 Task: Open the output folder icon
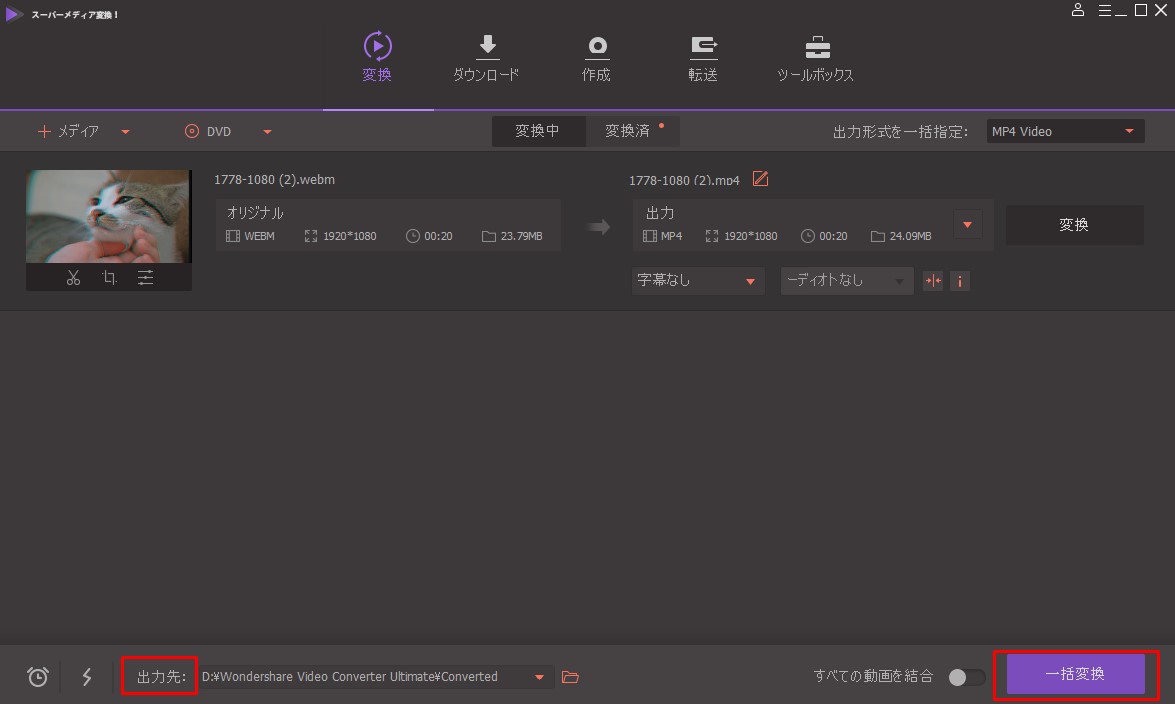(571, 677)
